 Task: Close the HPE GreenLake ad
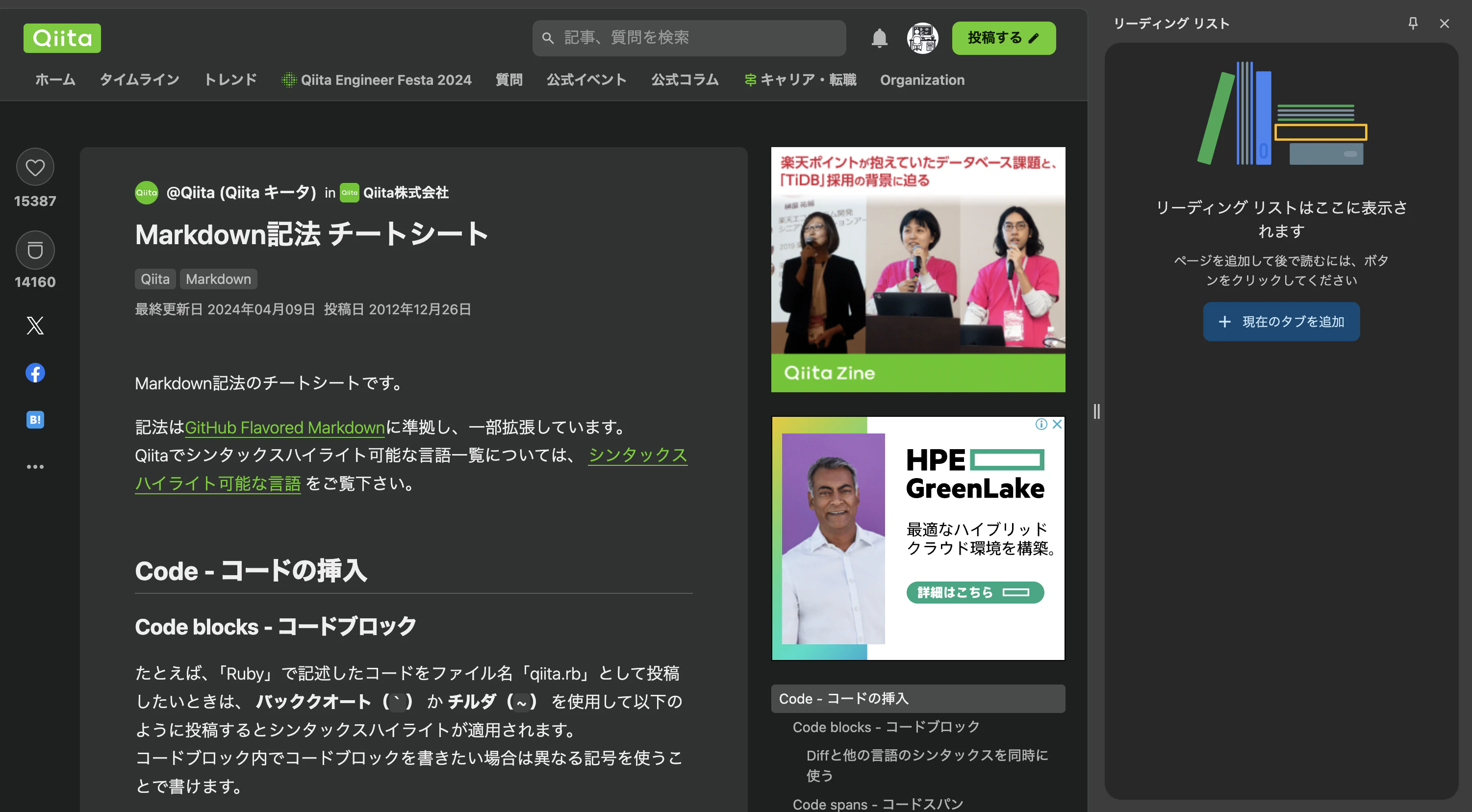click(1057, 424)
